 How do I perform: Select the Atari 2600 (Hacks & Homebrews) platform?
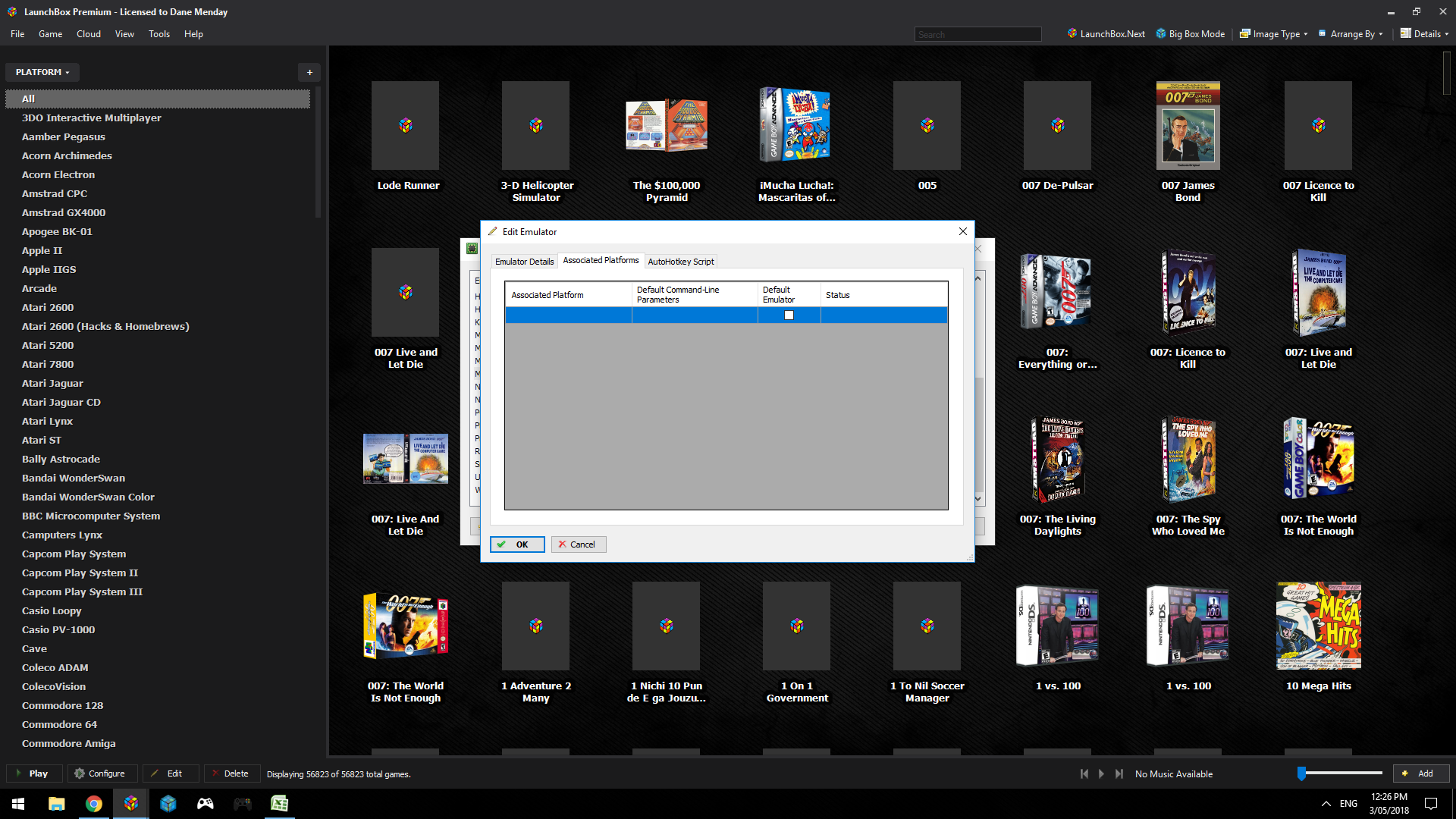pos(105,326)
